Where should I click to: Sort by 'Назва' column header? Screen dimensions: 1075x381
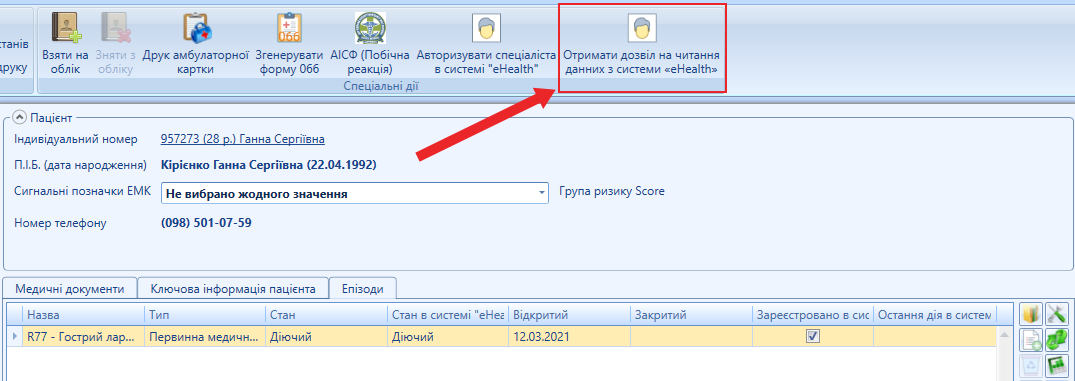point(83,315)
